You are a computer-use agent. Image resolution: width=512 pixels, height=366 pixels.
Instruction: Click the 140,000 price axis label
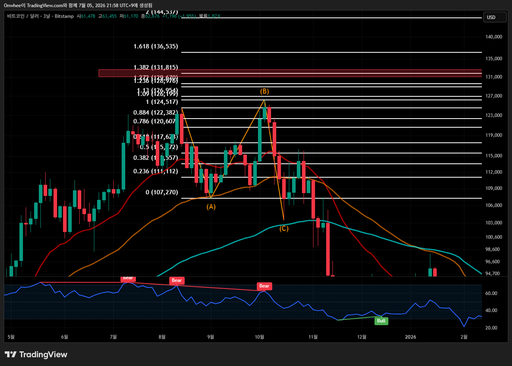point(494,37)
